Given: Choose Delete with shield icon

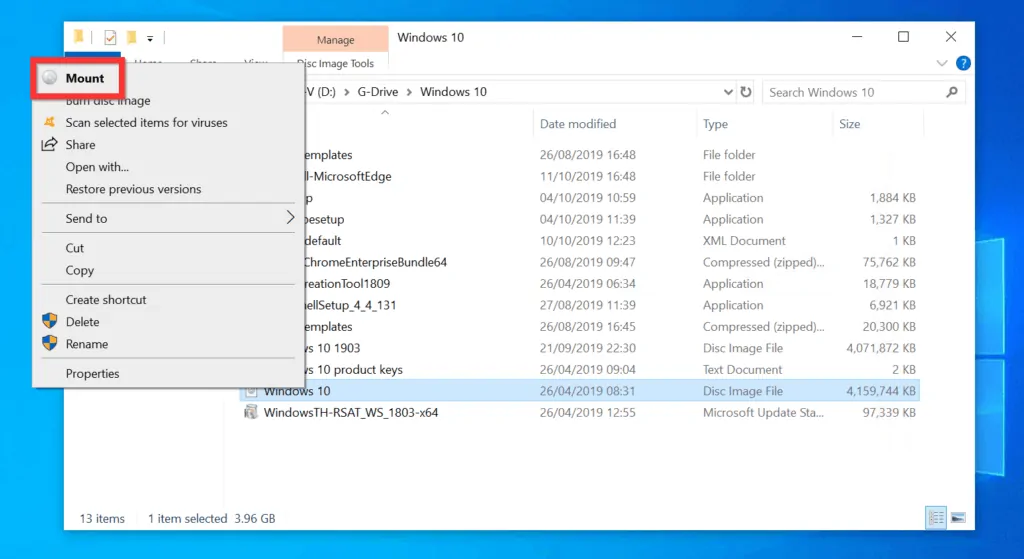Looking at the screenshot, I should 82,322.
